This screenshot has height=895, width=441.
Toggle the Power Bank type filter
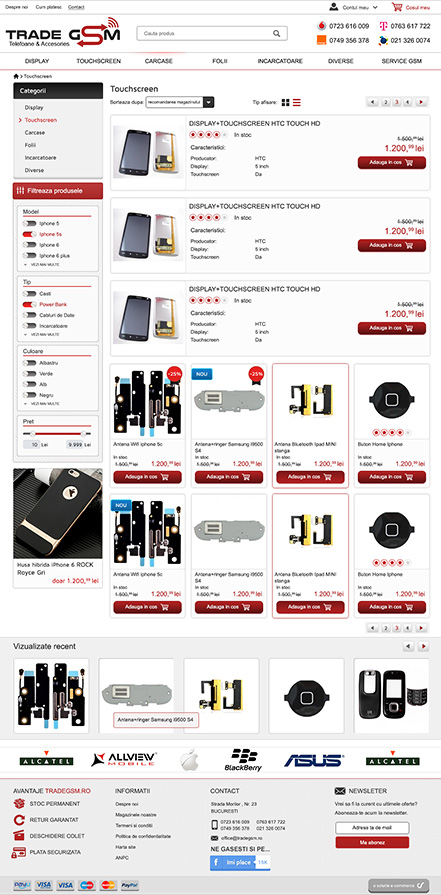(x=29, y=304)
